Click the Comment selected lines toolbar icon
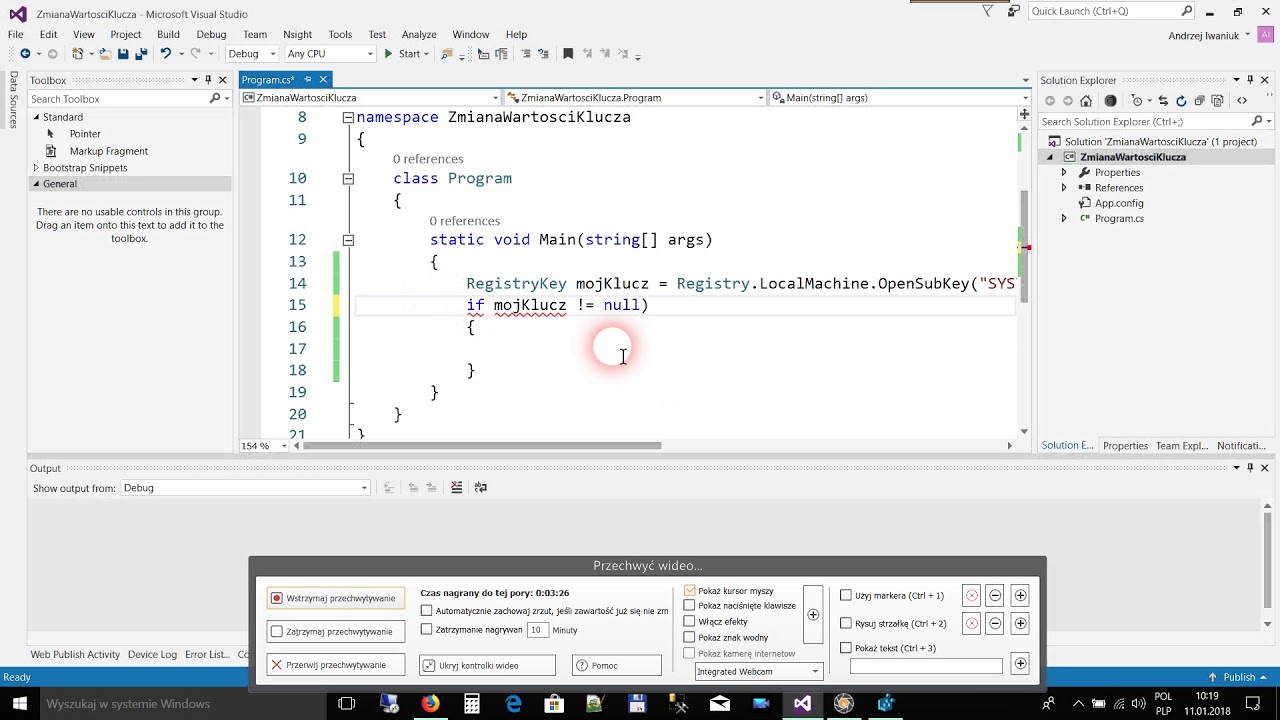 (525, 54)
